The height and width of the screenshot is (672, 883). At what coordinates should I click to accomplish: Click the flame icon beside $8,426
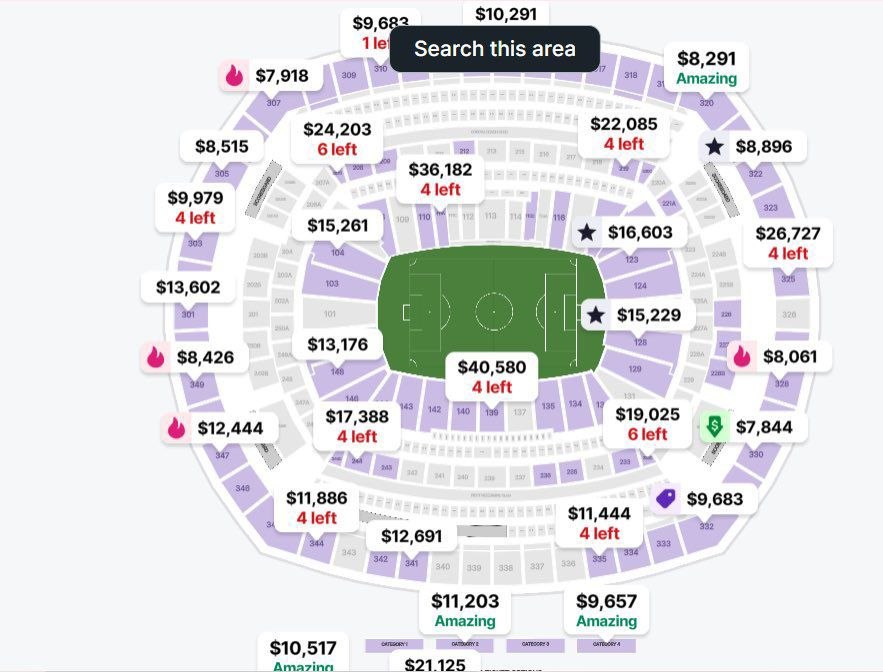coord(155,357)
